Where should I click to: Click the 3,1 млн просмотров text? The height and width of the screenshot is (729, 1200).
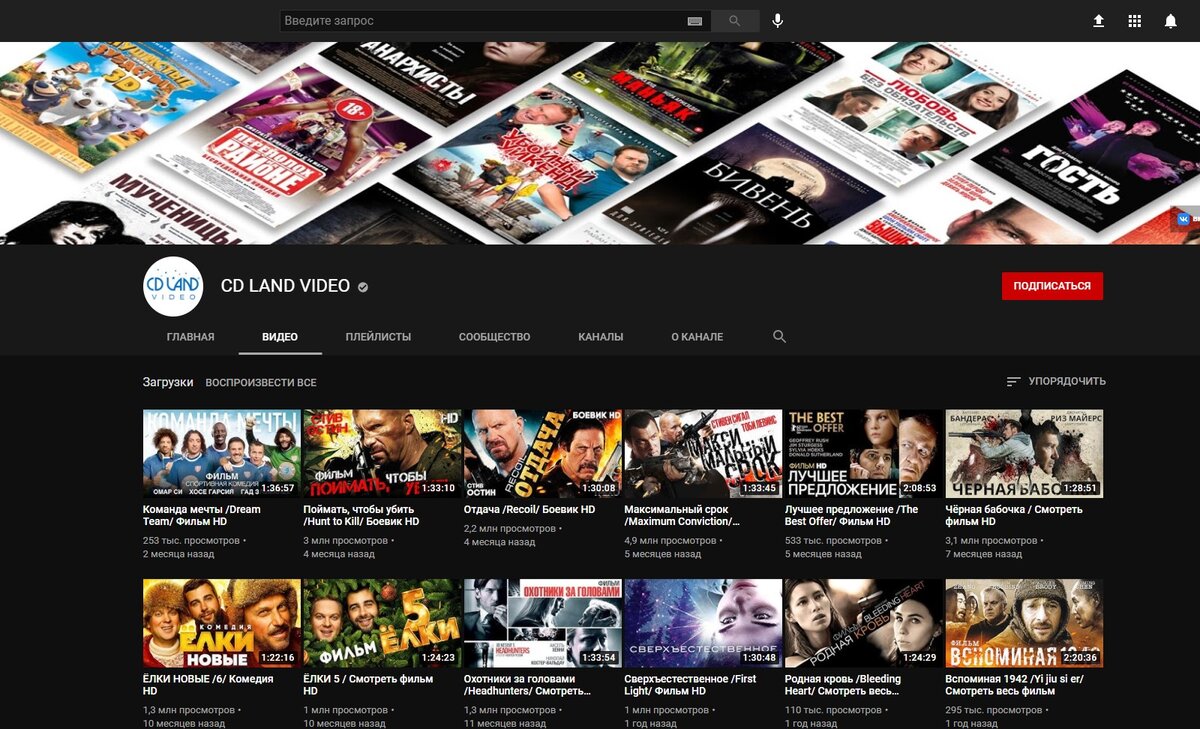click(990, 540)
